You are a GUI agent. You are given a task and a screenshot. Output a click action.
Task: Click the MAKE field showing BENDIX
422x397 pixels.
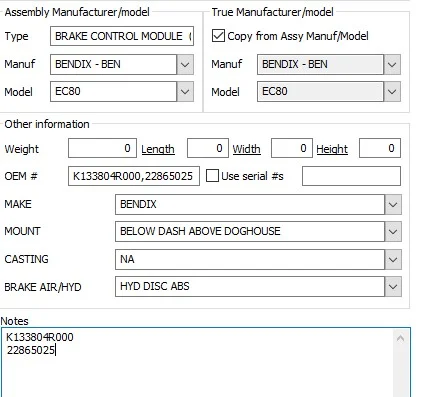(x=250, y=204)
